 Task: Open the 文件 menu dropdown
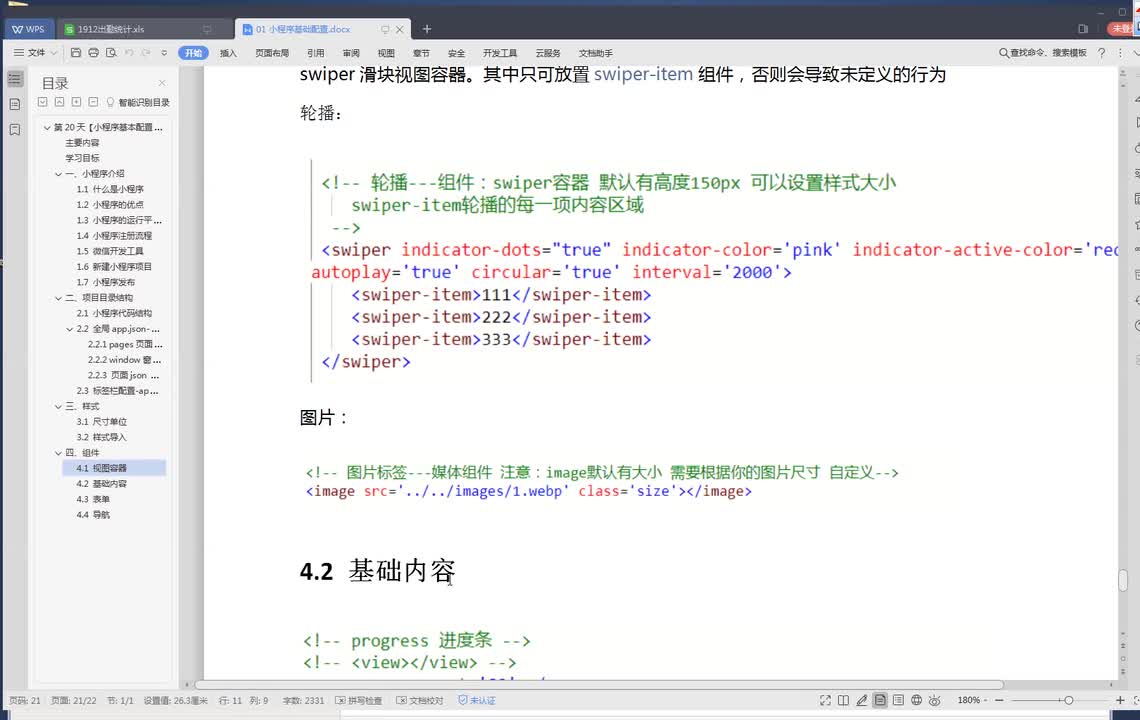pyautogui.click(x=36, y=52)
